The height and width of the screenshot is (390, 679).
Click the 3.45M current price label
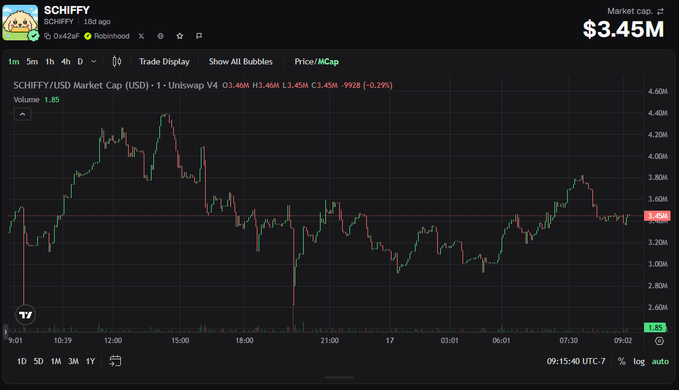[x=657, y=216]
